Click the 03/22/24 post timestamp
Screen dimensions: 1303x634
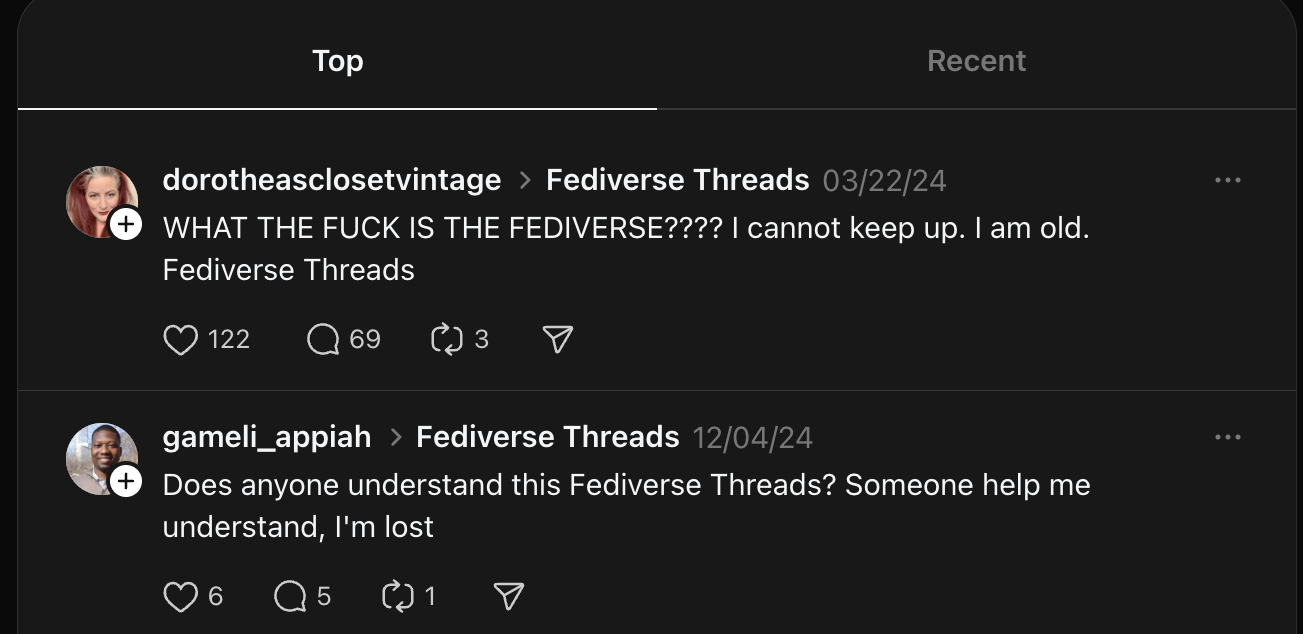(884, 181)
